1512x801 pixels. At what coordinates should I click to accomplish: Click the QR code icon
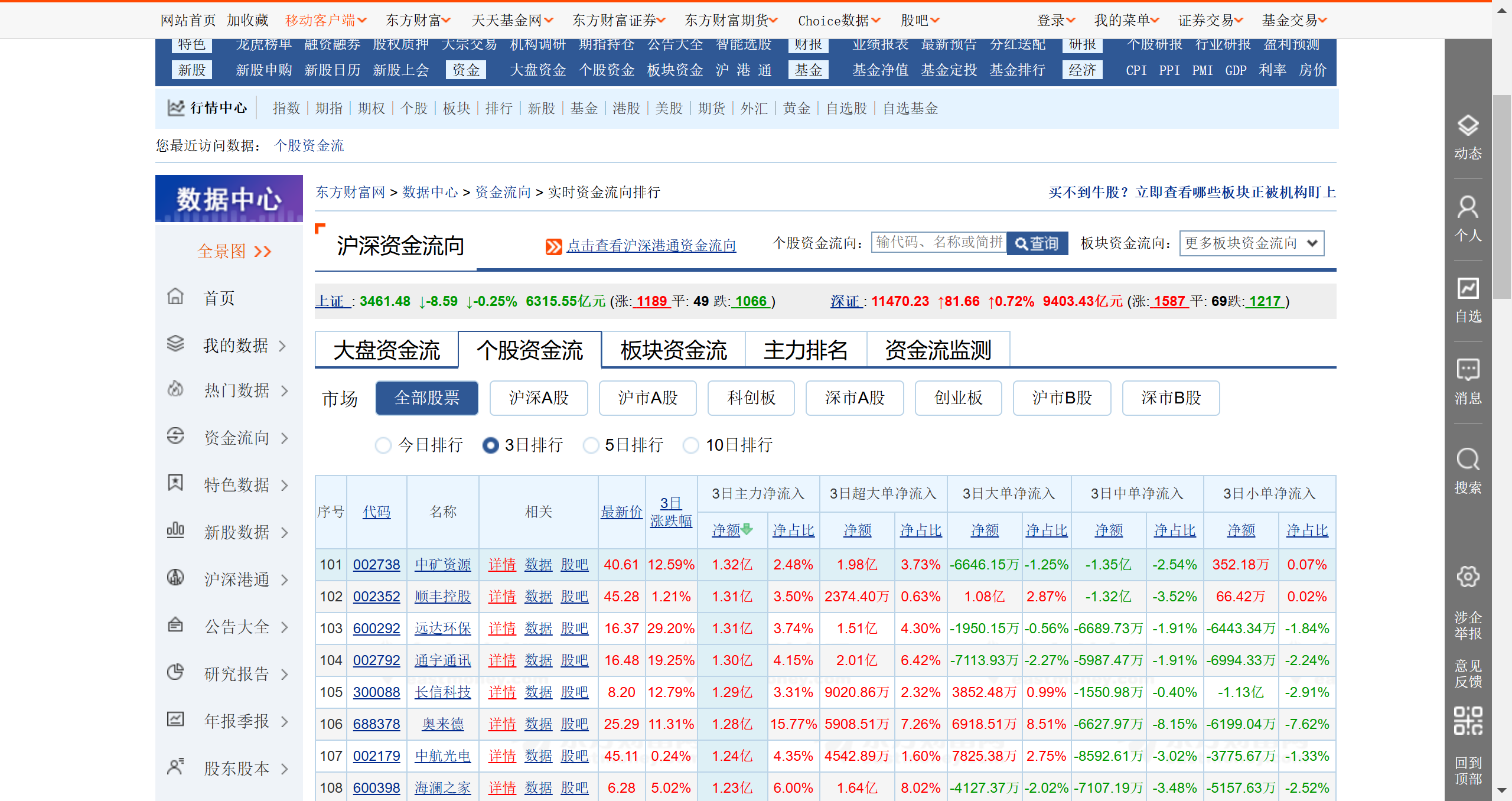click(1467, 721)
